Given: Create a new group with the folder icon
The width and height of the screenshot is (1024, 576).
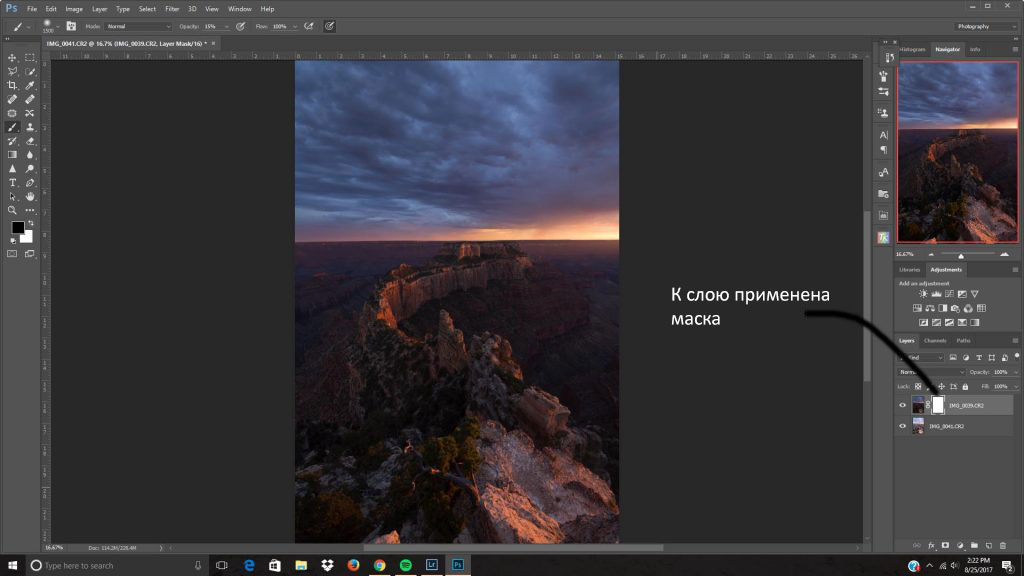Looking at the screenshot, I should click(x=974, y=545).
